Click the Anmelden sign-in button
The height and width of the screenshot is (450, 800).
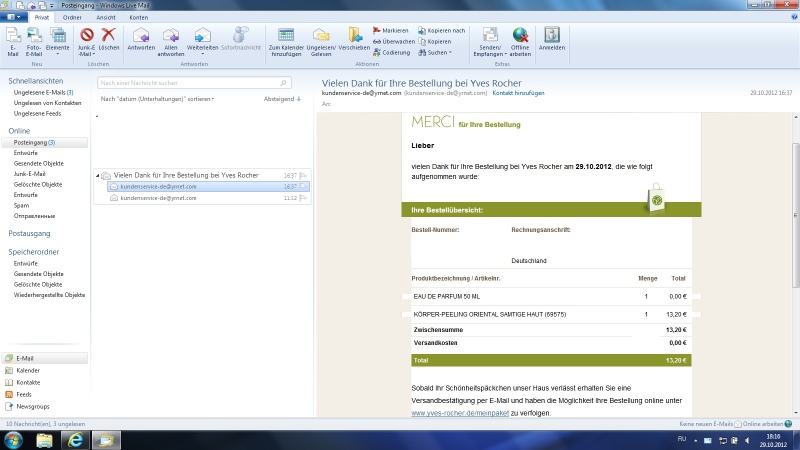tap(552, 40)
